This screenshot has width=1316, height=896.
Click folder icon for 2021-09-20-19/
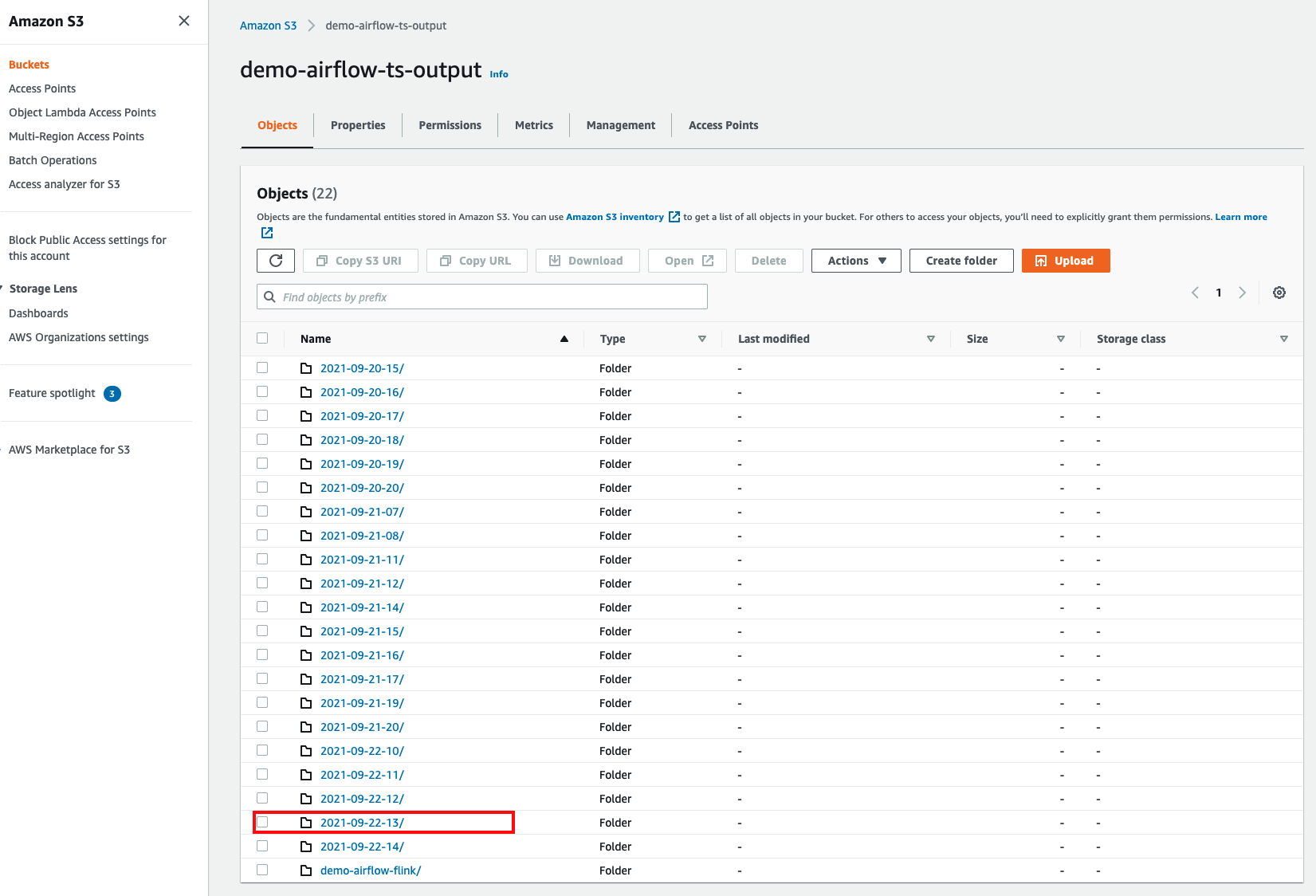pyautogui.click(x=306, y=464)
